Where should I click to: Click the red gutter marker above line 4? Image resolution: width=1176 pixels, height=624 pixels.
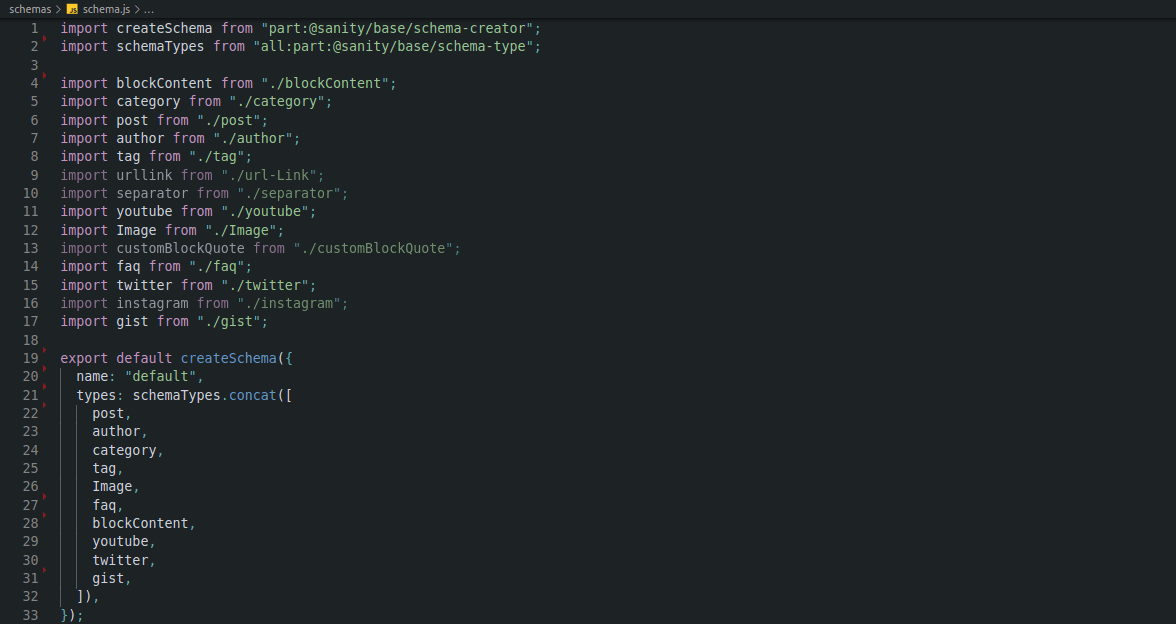pos(45,75)
